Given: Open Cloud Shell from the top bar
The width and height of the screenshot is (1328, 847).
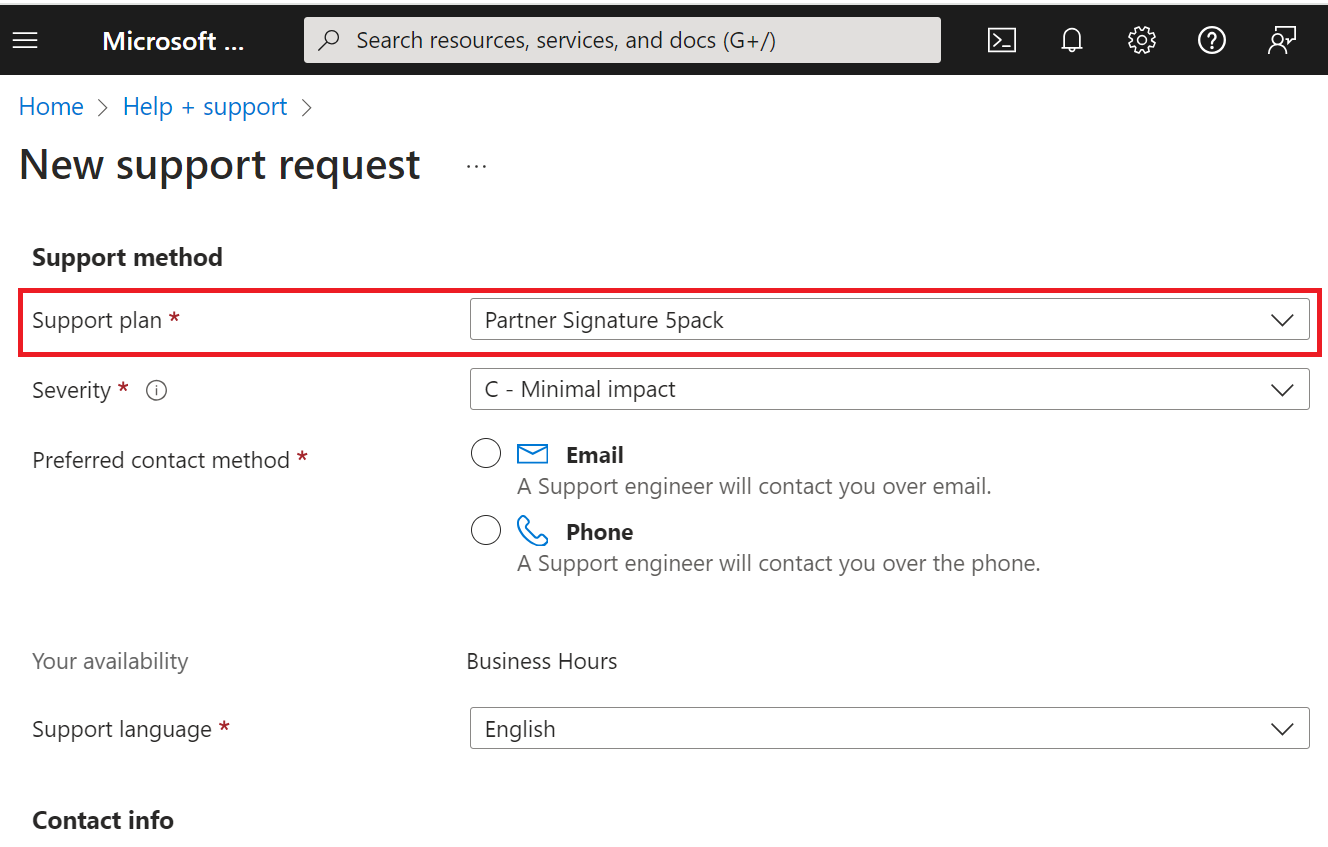Looking at the screenshot, I should pos(1002,40).
